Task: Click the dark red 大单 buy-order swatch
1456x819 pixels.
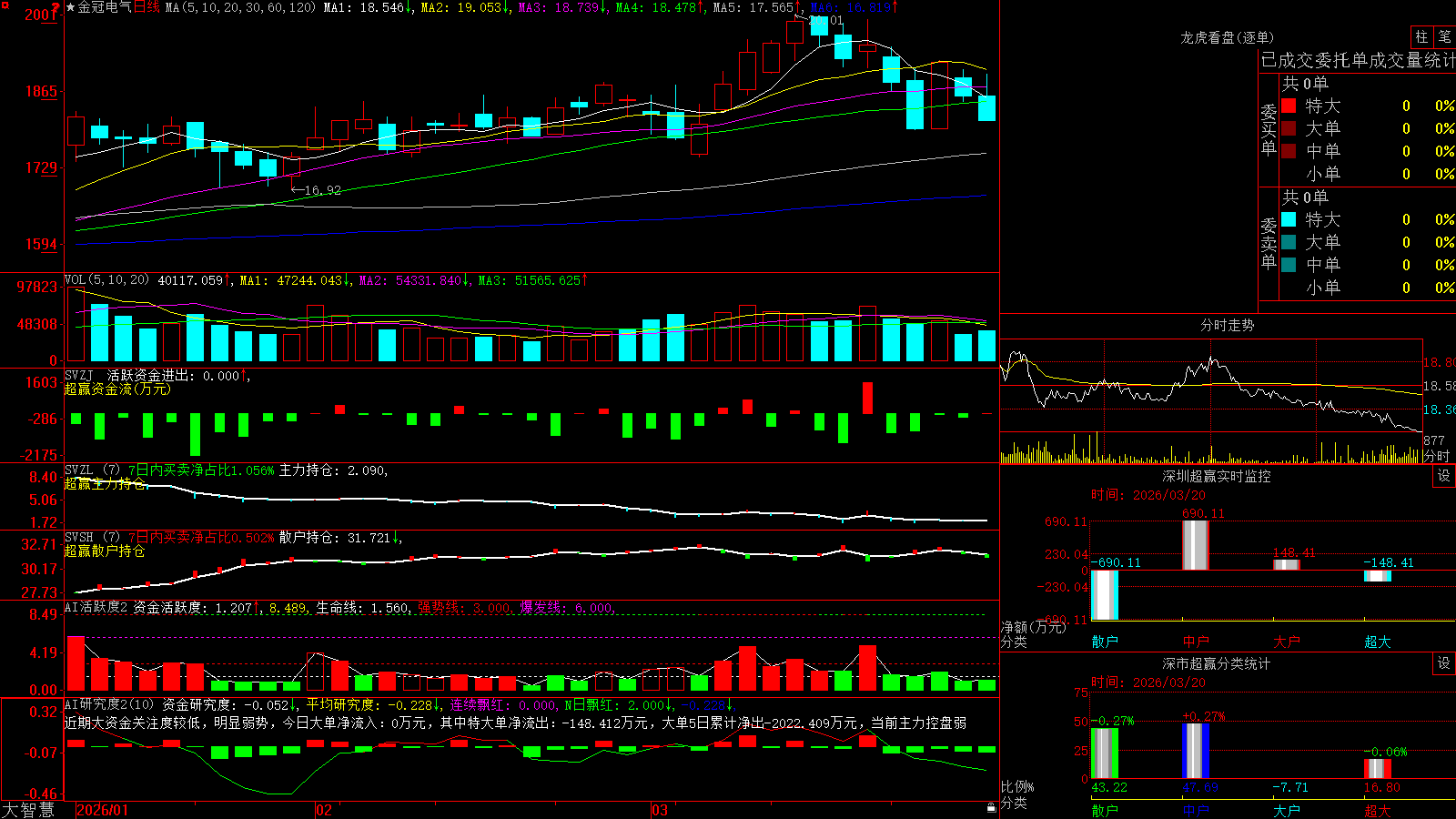Action: (1289, 128)
